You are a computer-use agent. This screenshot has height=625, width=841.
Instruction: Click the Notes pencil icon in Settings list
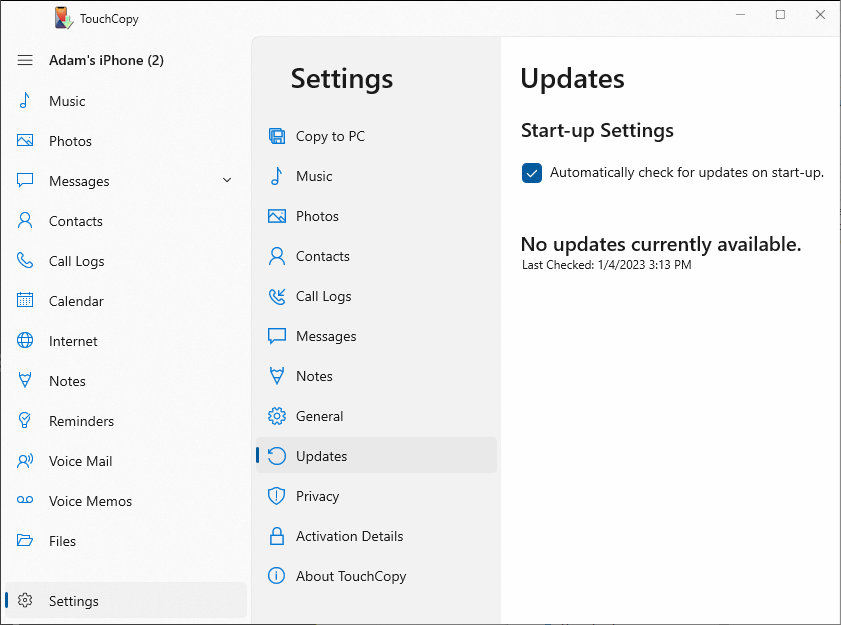[x=277, y=376]
